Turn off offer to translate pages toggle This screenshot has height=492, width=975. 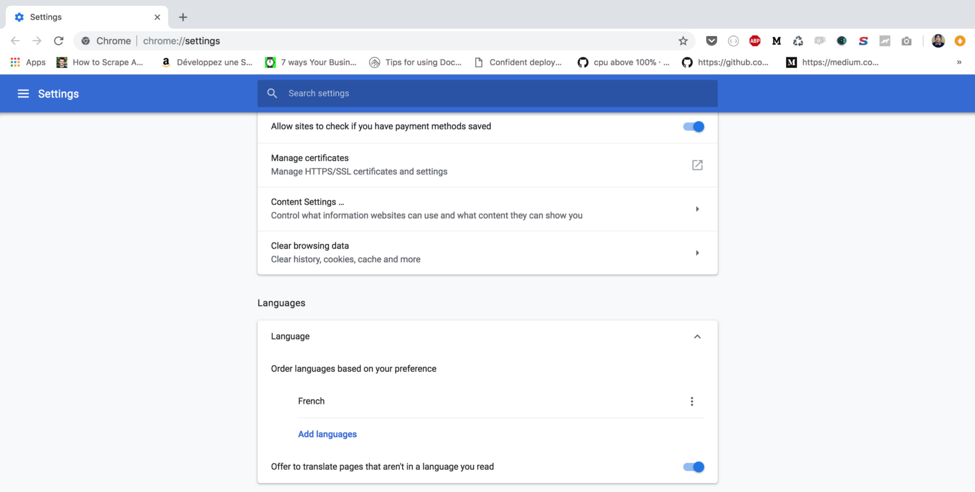(x=693, y=467)
